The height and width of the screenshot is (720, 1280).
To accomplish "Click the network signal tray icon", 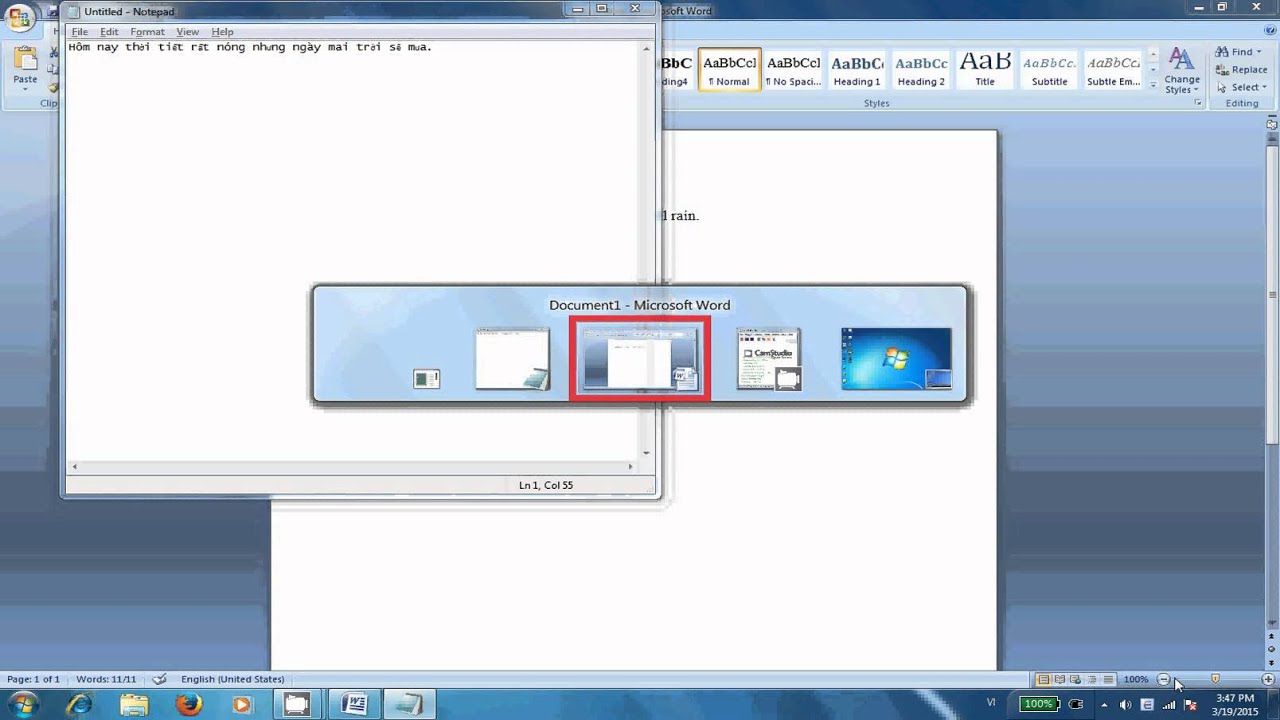I will click(x=1169, y=705).
